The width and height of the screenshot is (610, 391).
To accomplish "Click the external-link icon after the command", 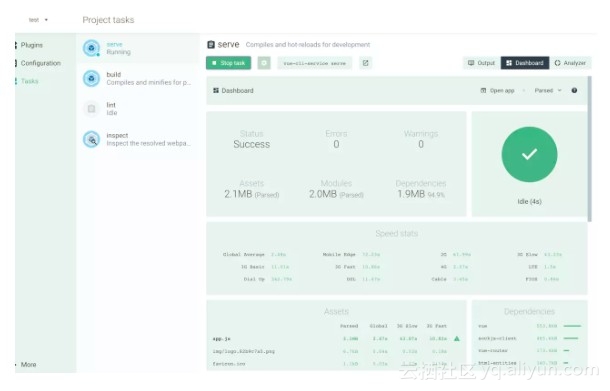I will 365,63.
